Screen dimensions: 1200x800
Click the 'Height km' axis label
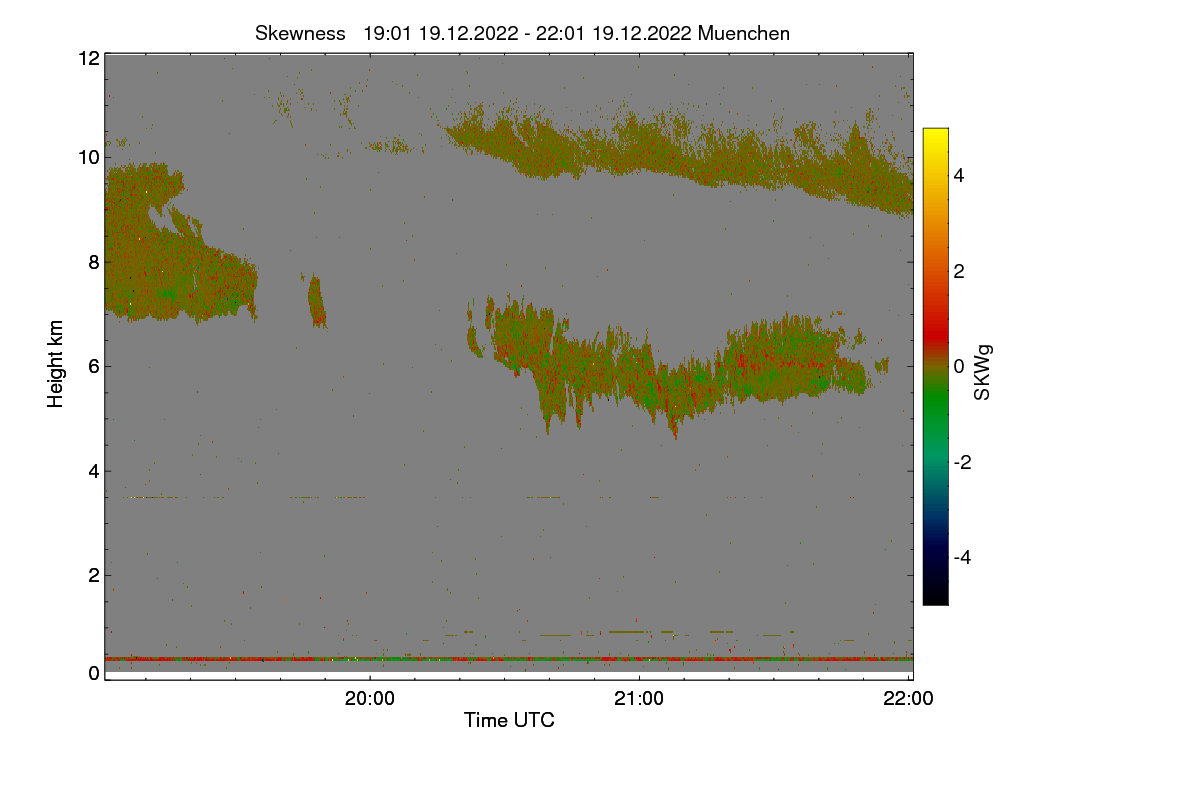57,363
